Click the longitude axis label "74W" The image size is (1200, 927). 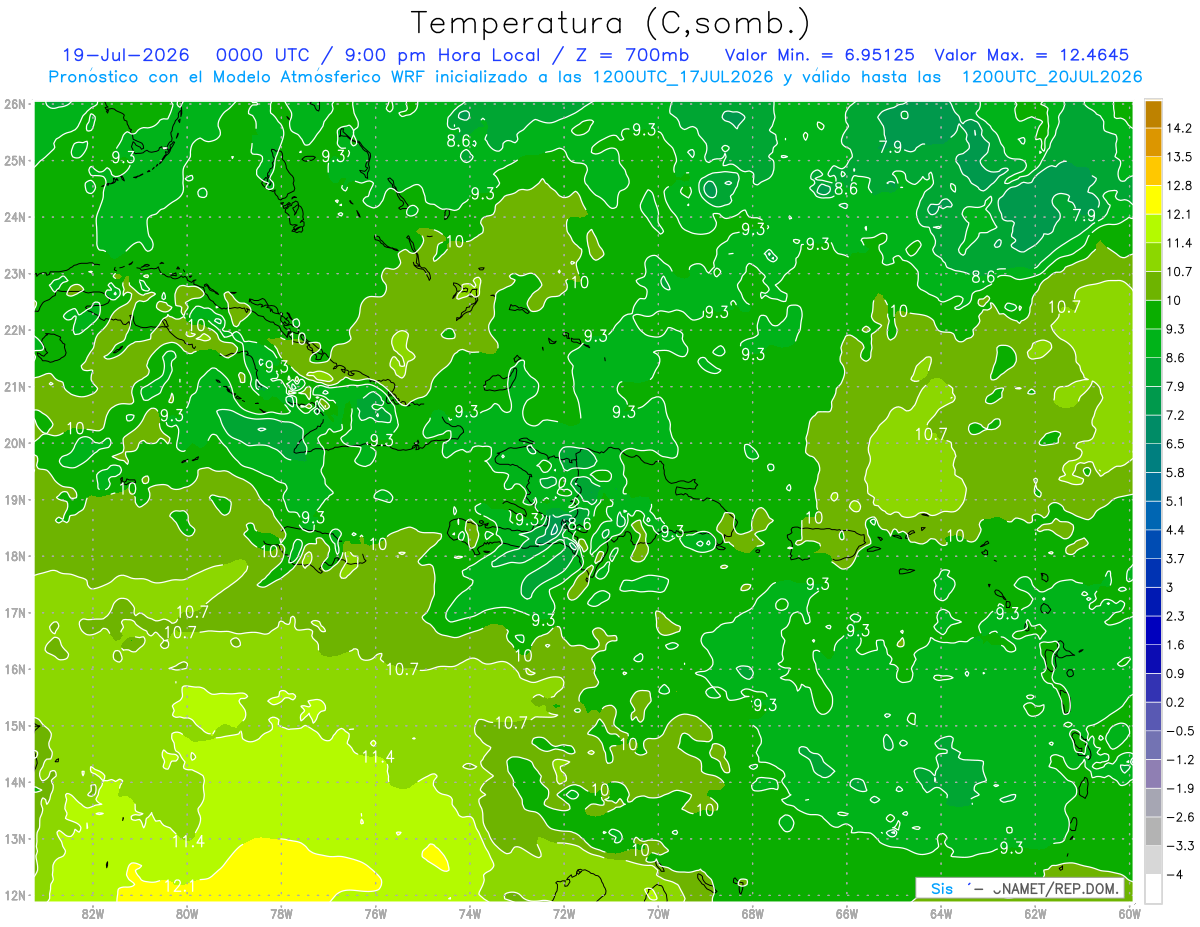[469, 913]
